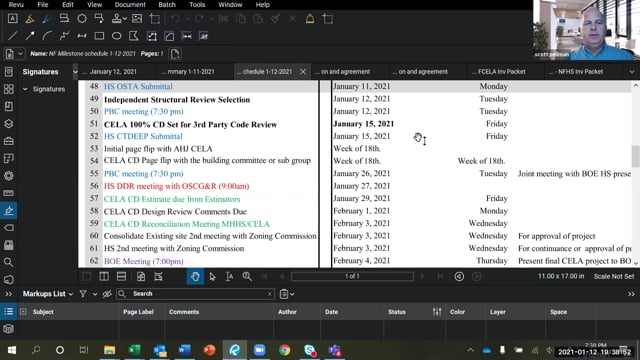The width and height of the screenshot is (640, 360).
Task: Open the file properties dropdown arrow
Action: pyautogui.click(x=20, y=54)
